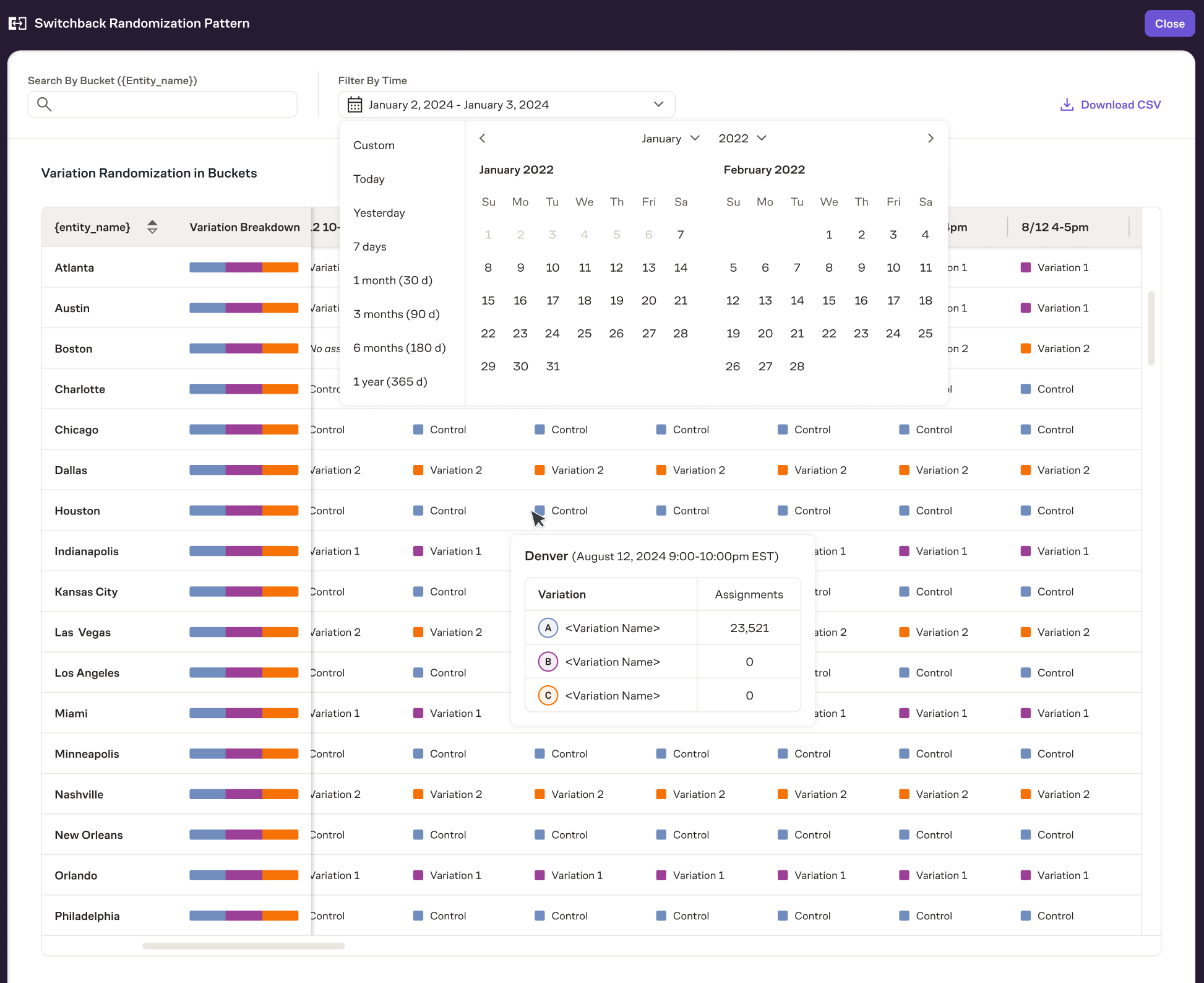
Task: Select the 7 days preset
Action: (x=370, y=246)
